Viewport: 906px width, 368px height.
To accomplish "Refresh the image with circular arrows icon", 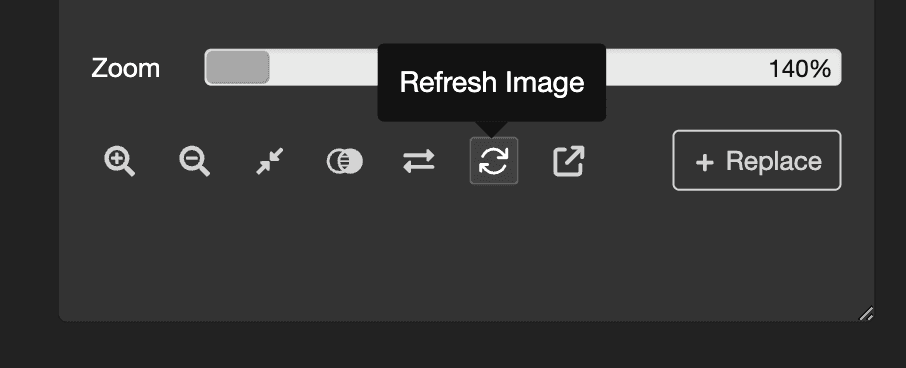I will click(493, 161).
